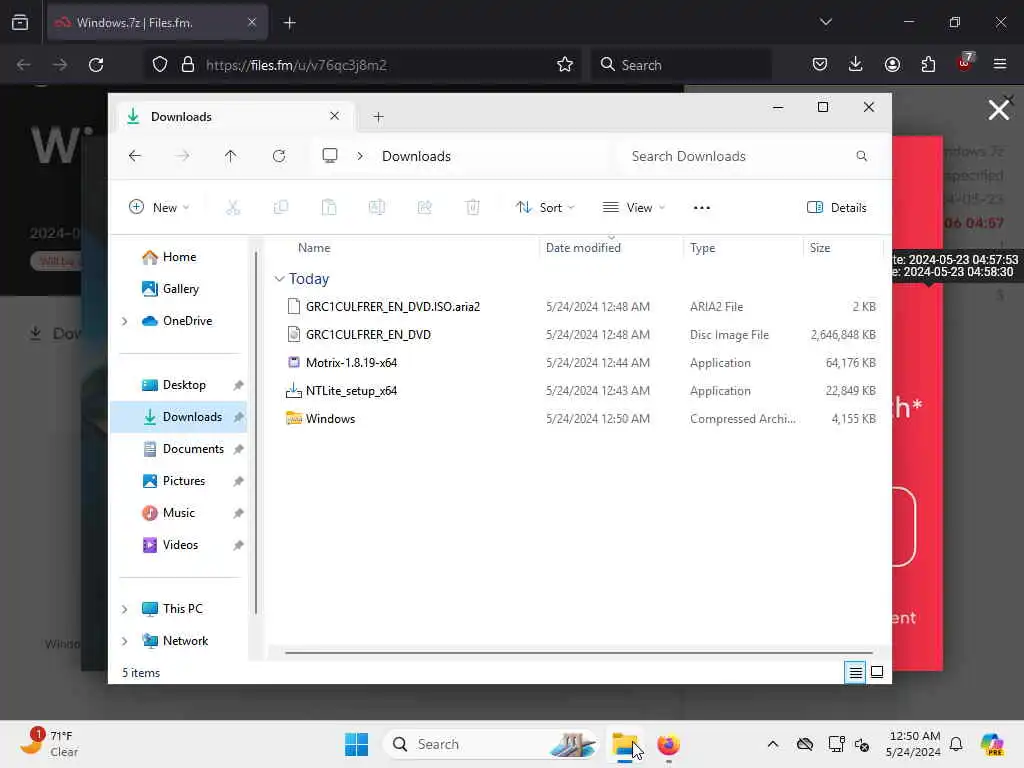Viewport: 1024px width, 768px height.
Task: Open Pictures in the navigation pane
Action: [x=178, y=481]
